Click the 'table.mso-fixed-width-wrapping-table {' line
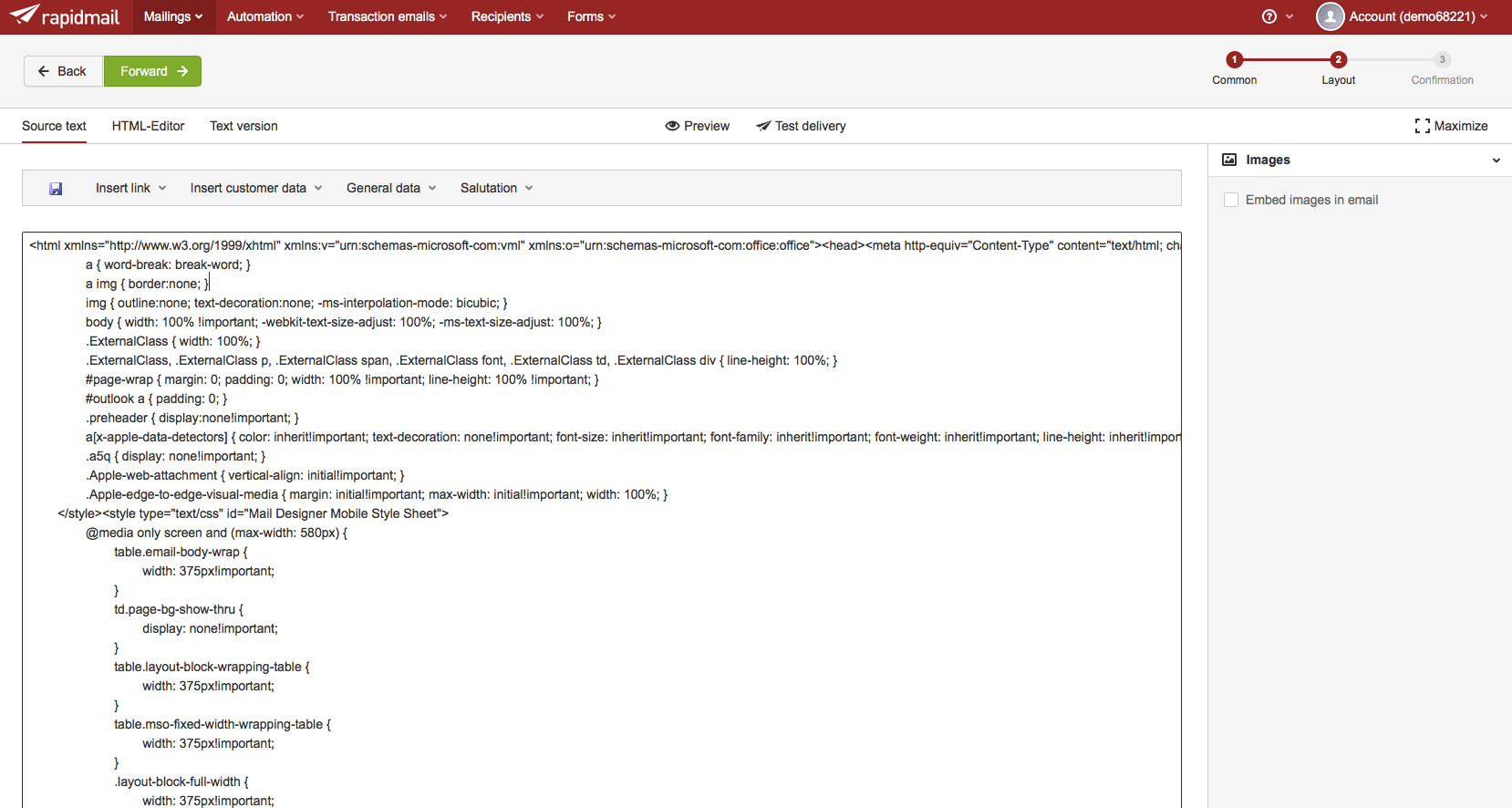Image resolution: width=1512 pixels, height=808 pixels. (223, 724)
